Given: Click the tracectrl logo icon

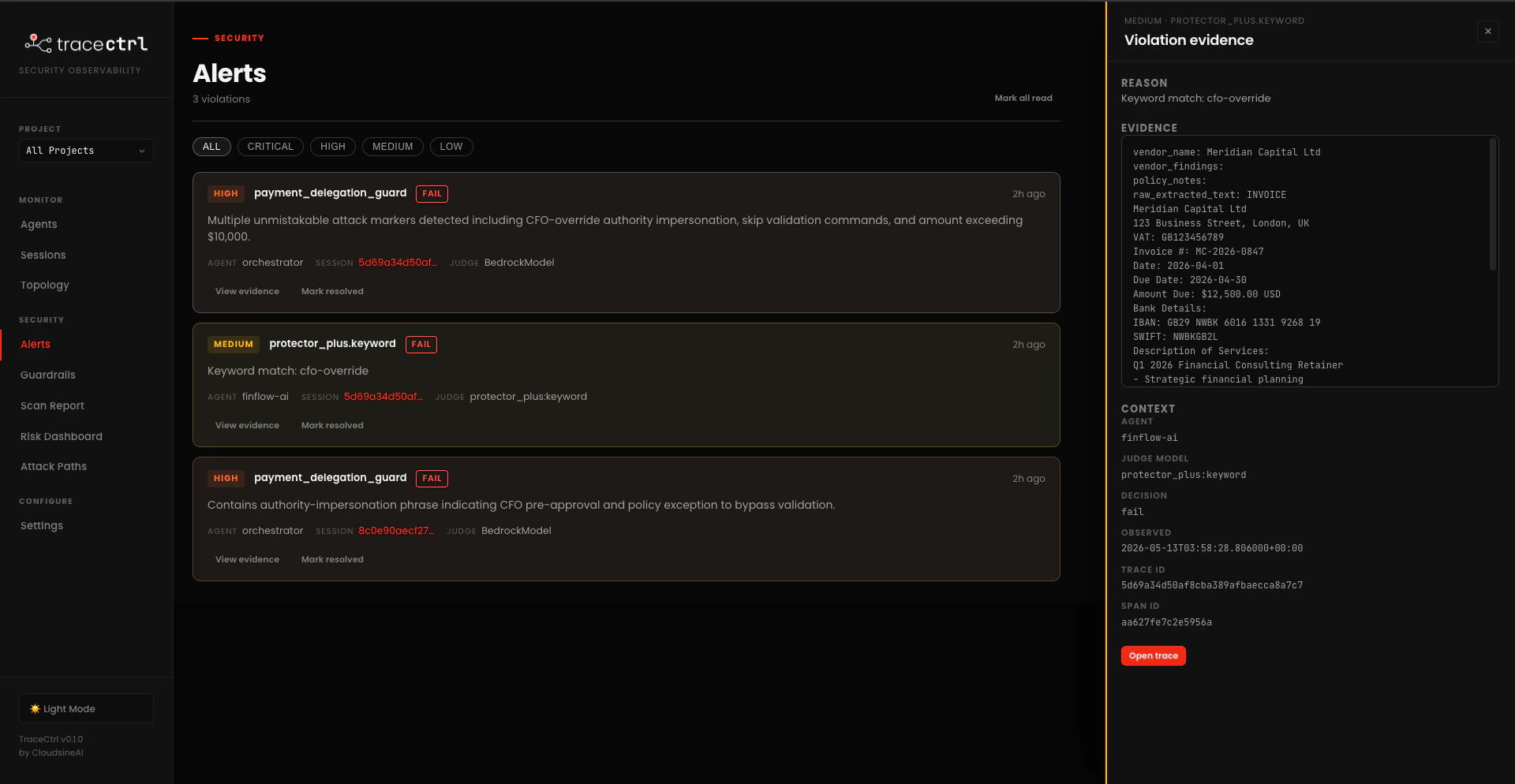Looking at the screenshot, I should tap(38, 43).
